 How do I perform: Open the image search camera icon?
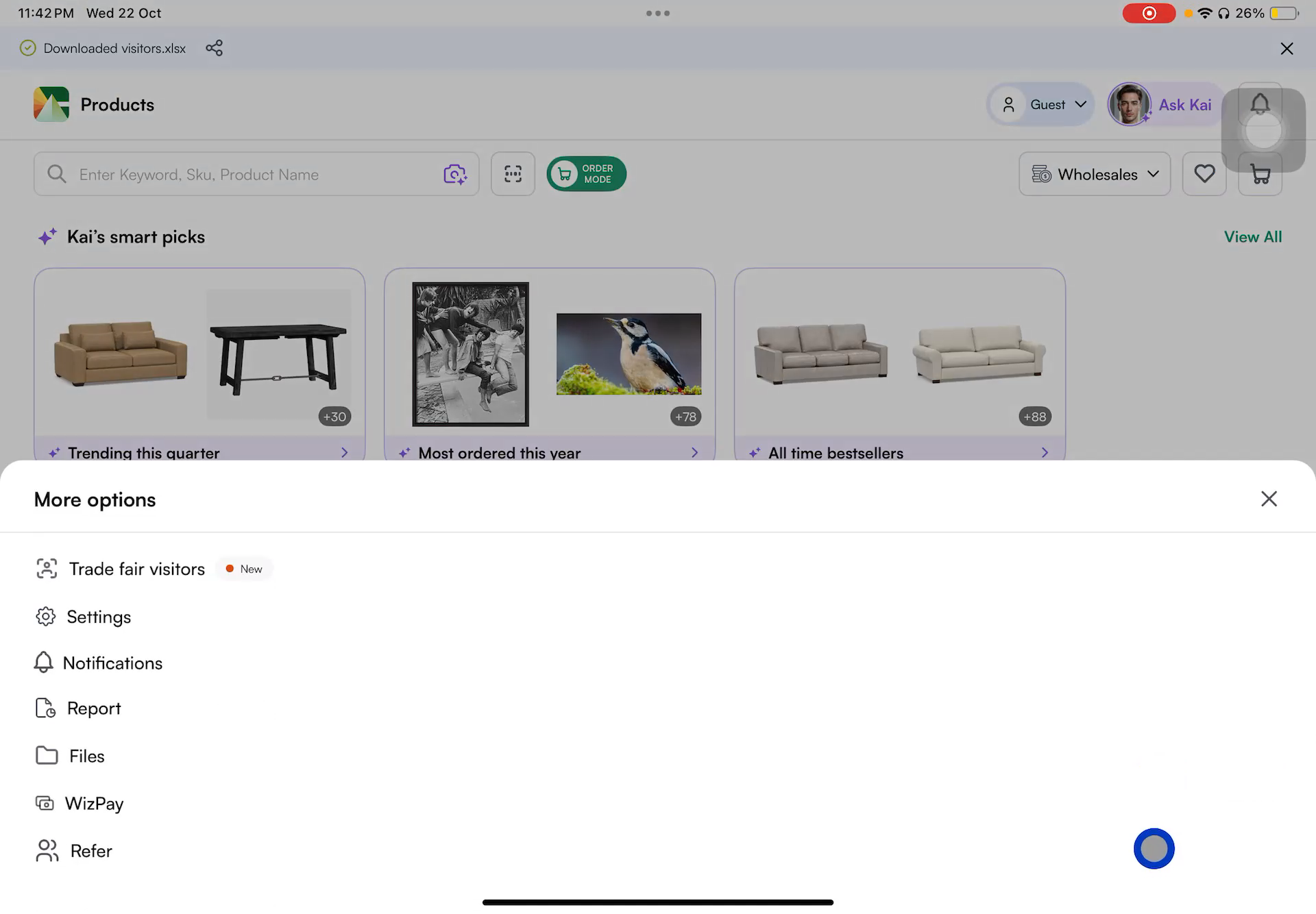[456, 174]
